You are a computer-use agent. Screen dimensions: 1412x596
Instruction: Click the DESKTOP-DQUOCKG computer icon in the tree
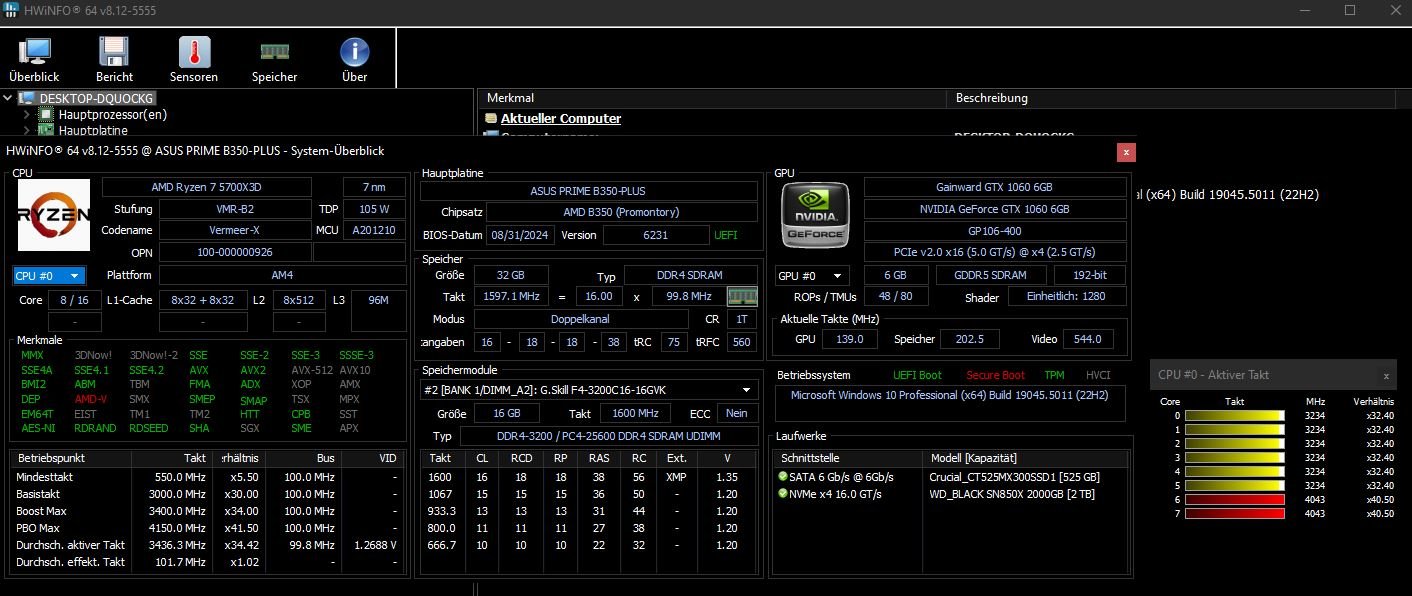pos(29,98)
